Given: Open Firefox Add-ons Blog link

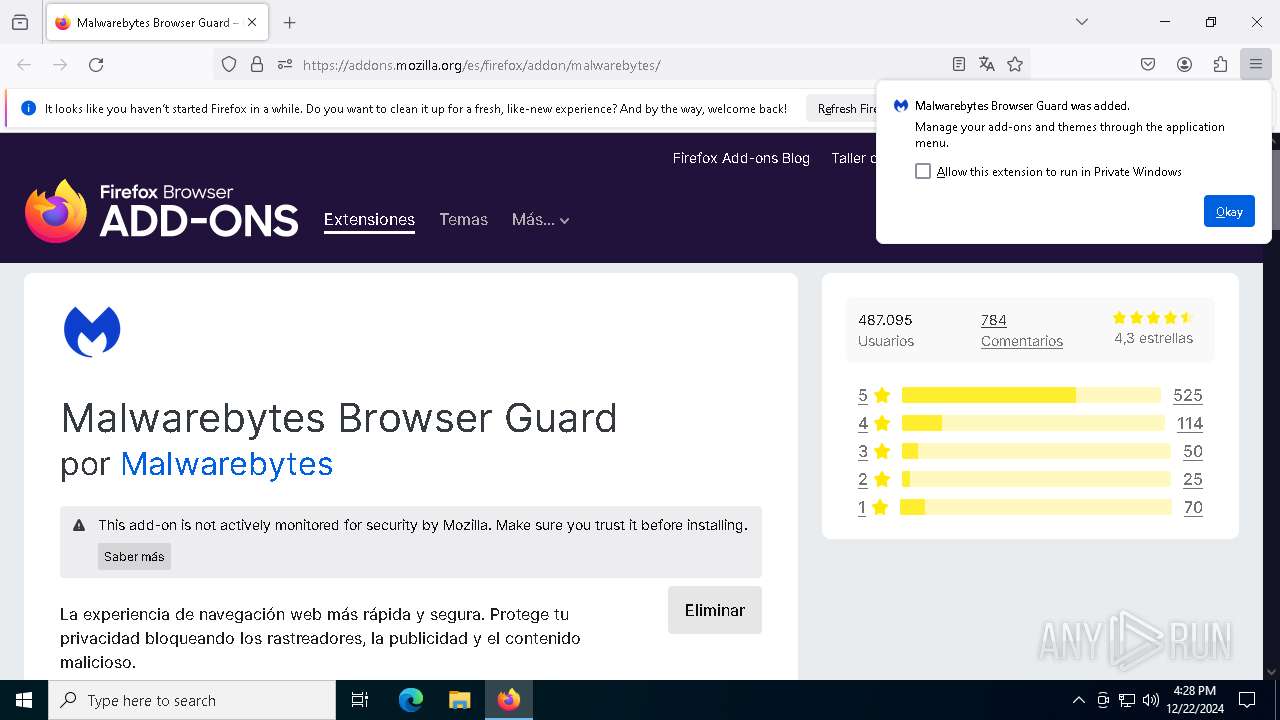Looking at the screenshot, I should point(741,158).
